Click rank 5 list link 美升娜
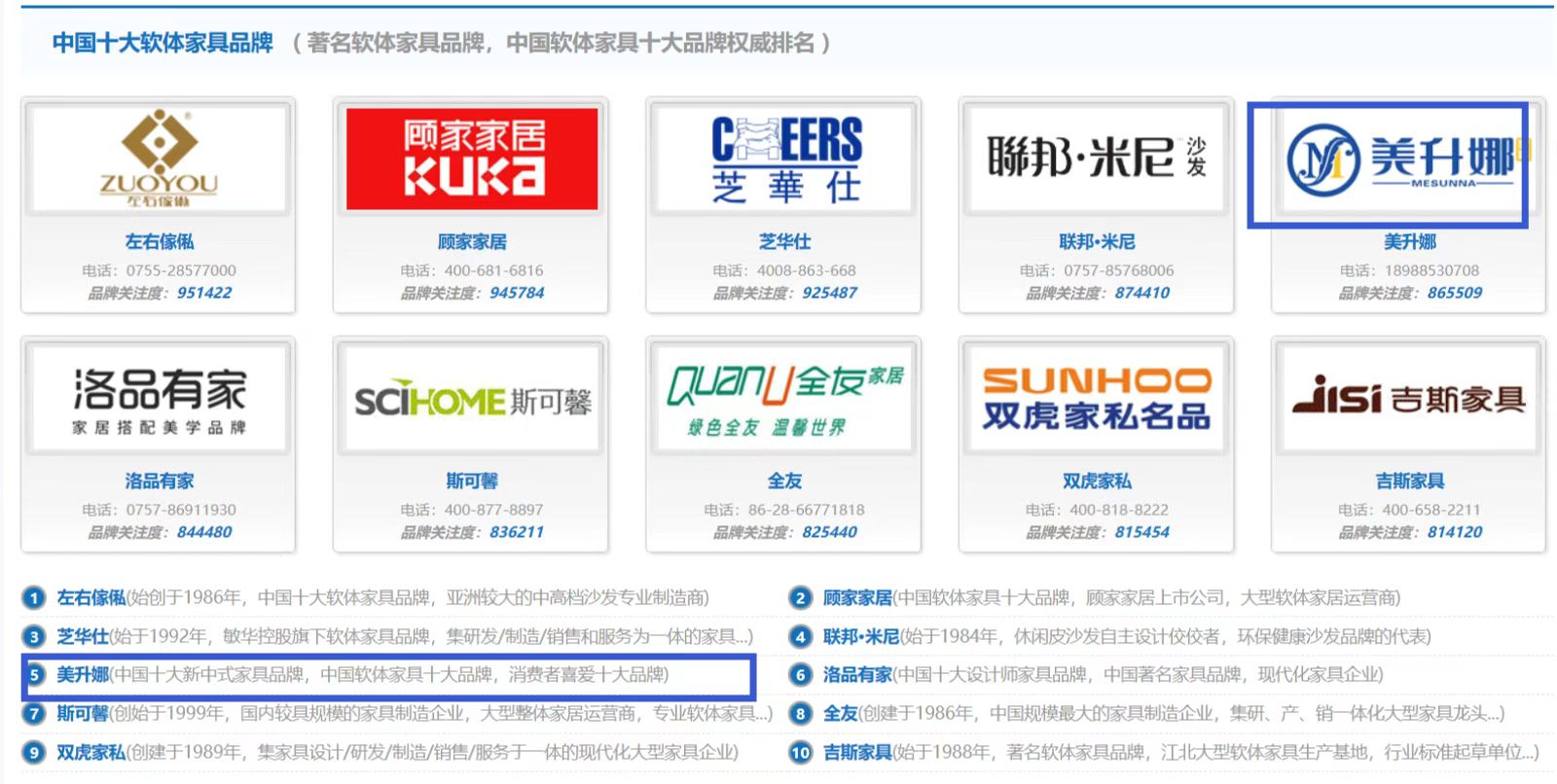Viewport: 1557px width, 784px height. pos(83,674)
